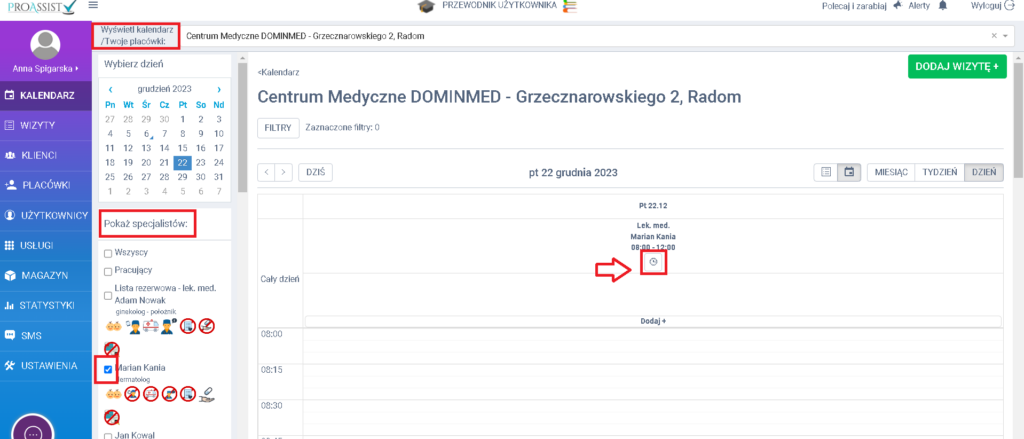Click the Polecaj i zarabiaj megaphone

tap(896, 6)
